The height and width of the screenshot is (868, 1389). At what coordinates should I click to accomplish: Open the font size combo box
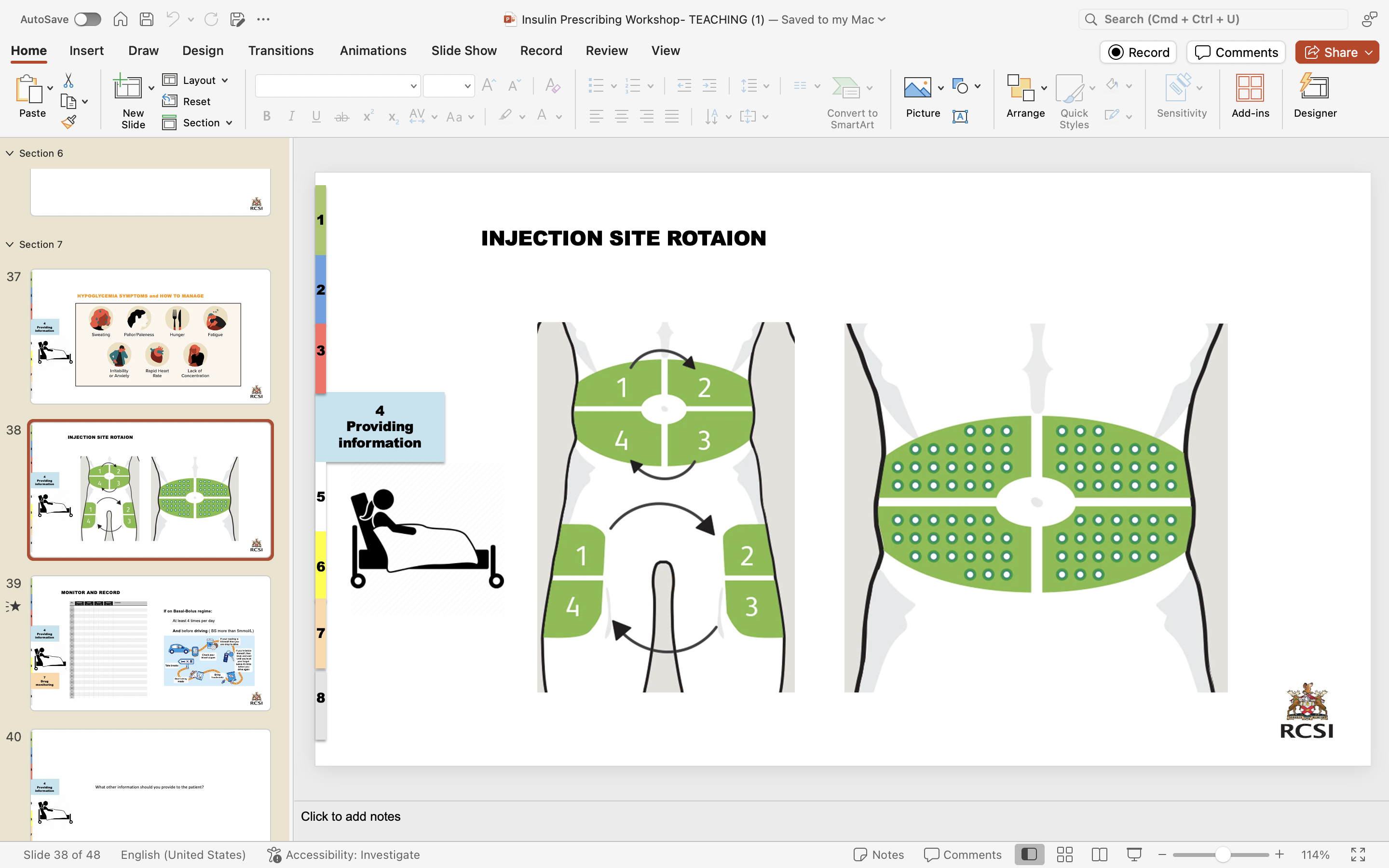point(448,86)
